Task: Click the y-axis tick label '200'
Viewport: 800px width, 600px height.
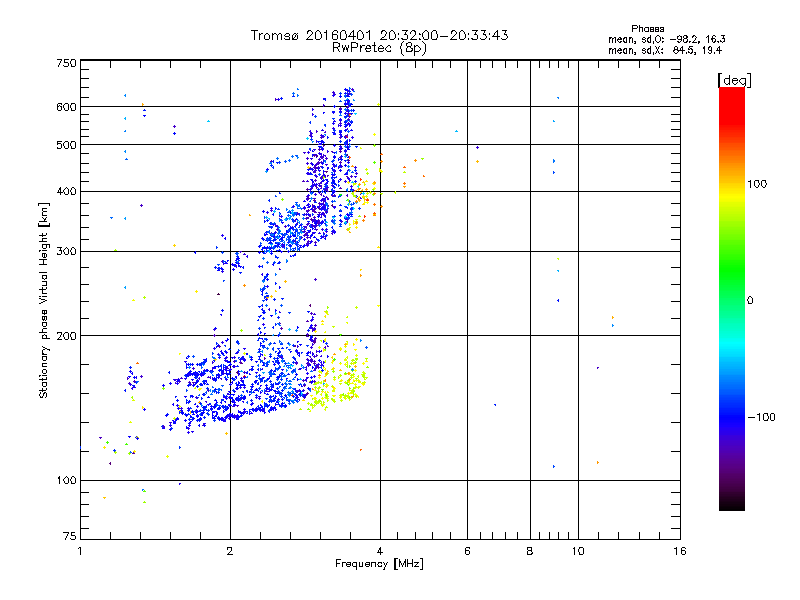Action: pos(67,336)
